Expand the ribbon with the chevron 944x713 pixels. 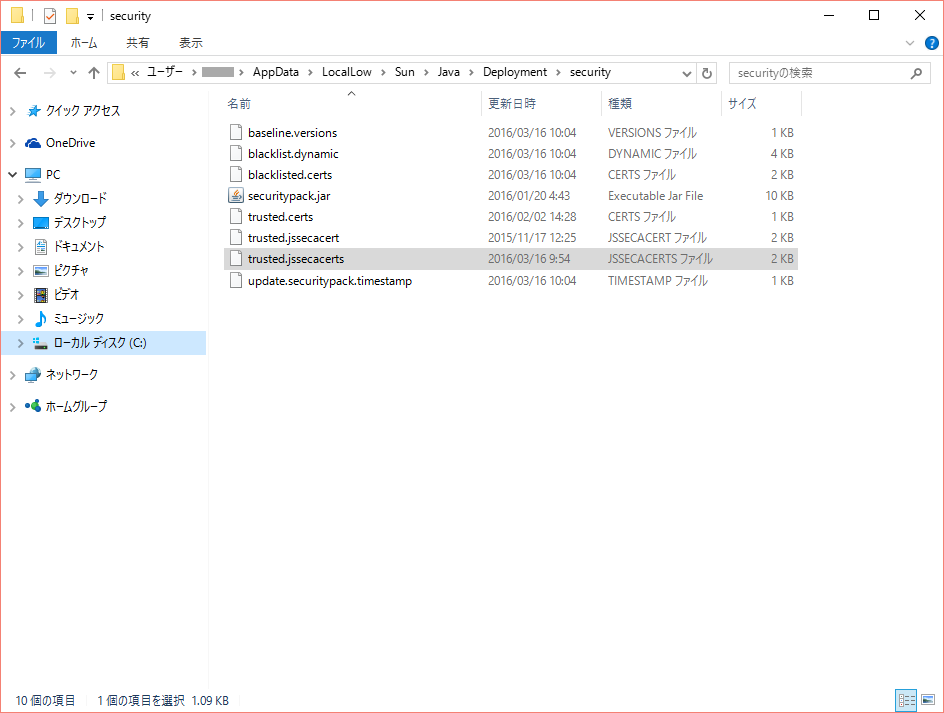[x=909, y=43]
